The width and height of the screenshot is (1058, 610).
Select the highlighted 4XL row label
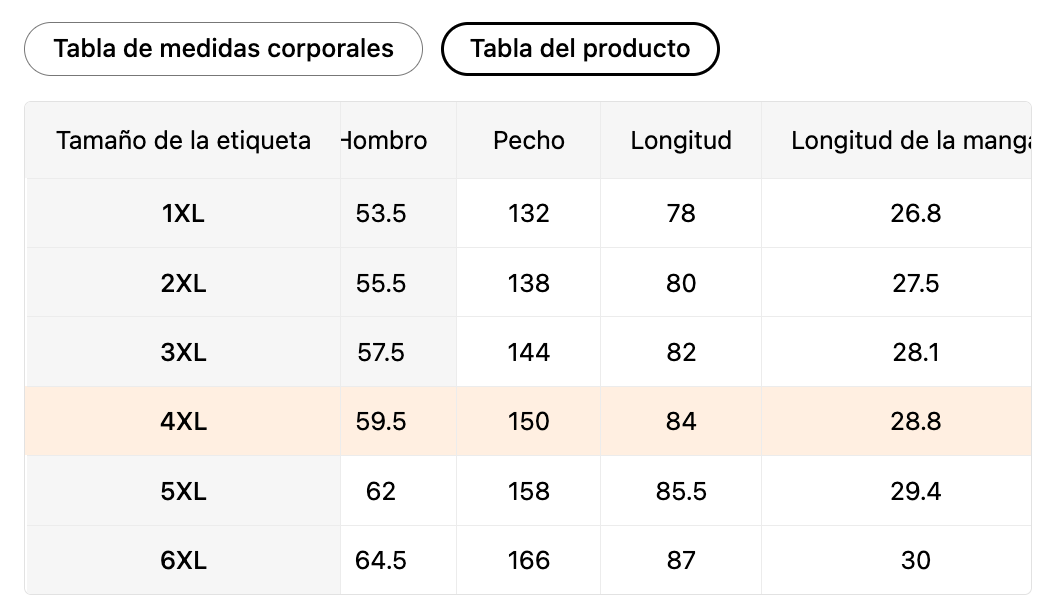(x=183, y=421)
